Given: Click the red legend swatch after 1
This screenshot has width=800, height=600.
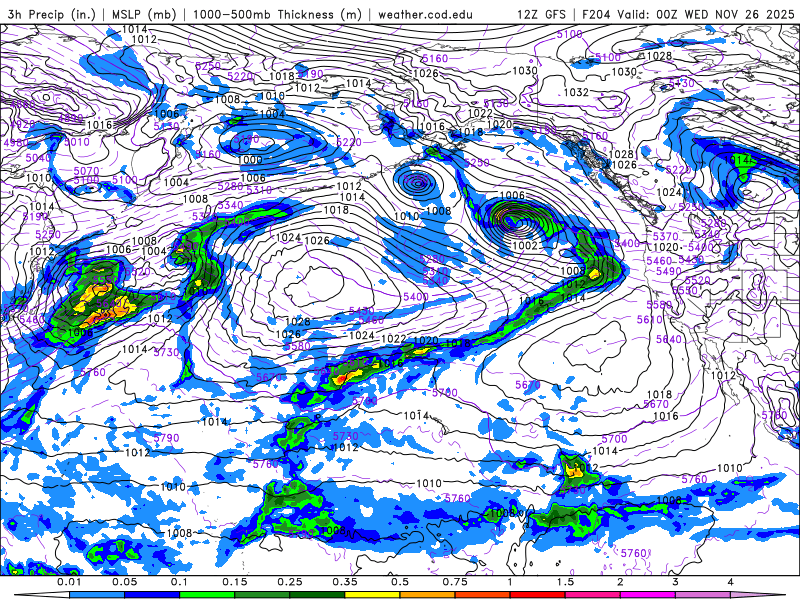Looking at the screenshot, I should pyautogui.click(x=538, y=595).
